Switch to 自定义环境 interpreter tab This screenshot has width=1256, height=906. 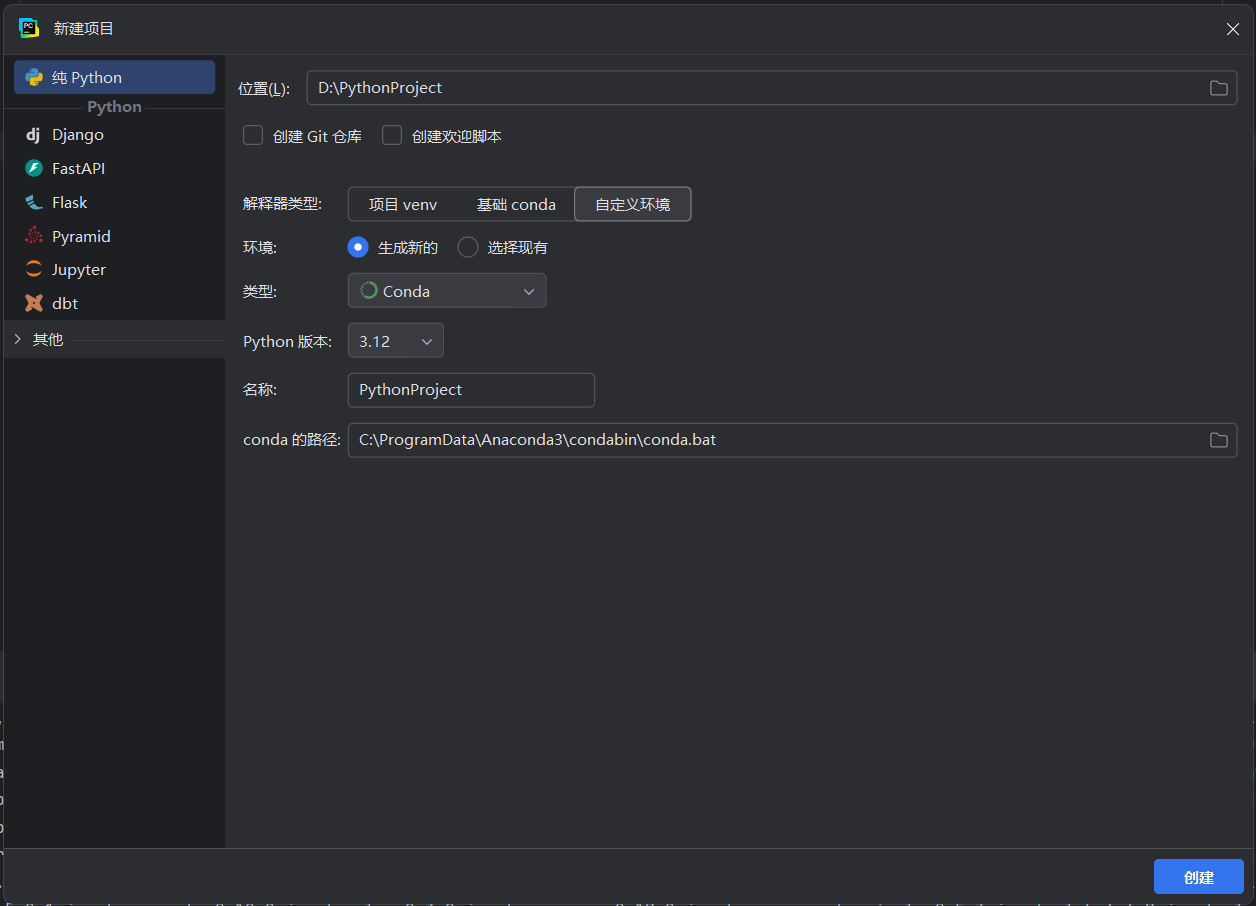[632, 204]
